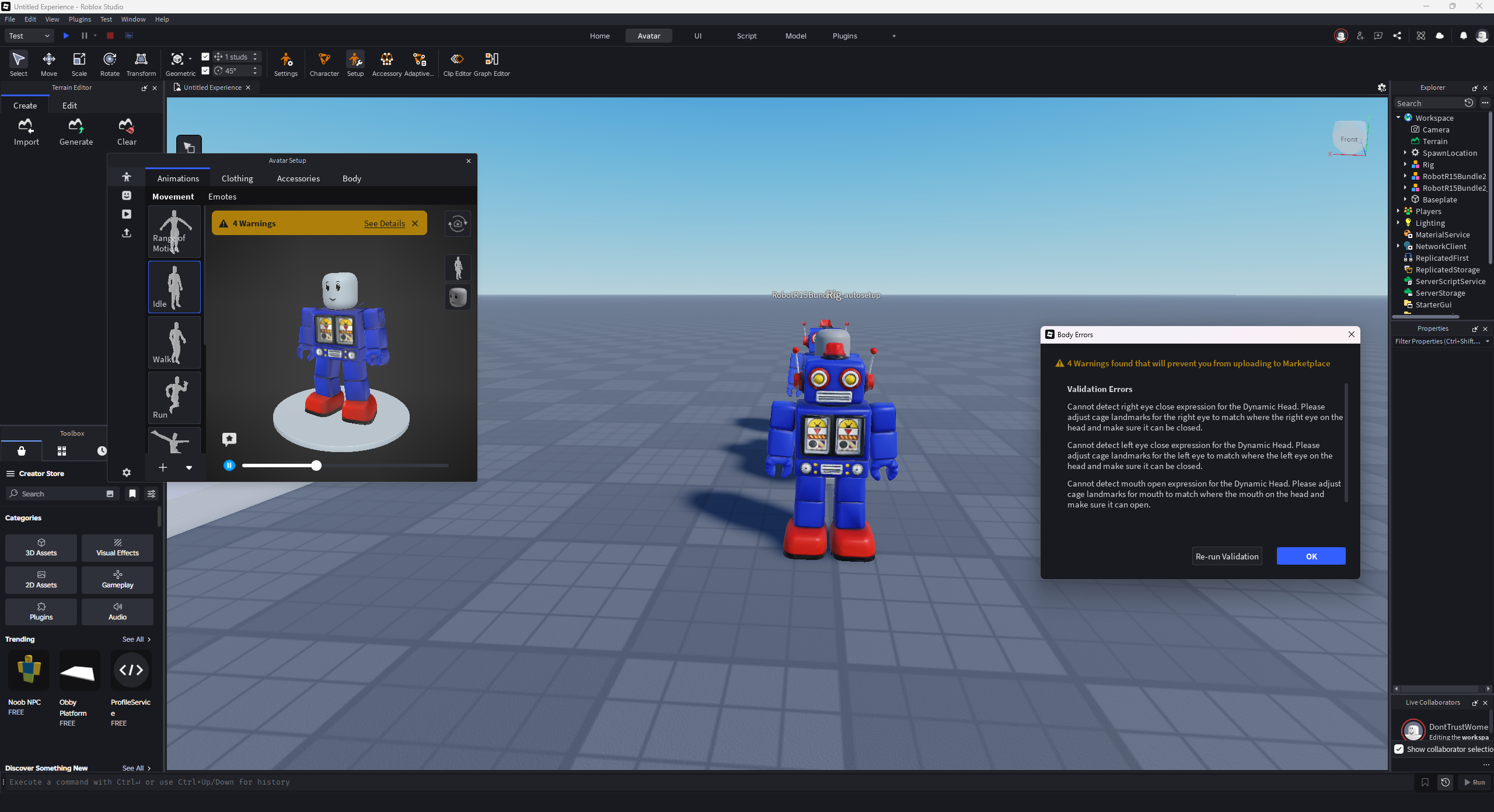Open the add-animation dropdown arrow
The height and width of the screenshot is (812, 1494).
[x=189, y=467]
